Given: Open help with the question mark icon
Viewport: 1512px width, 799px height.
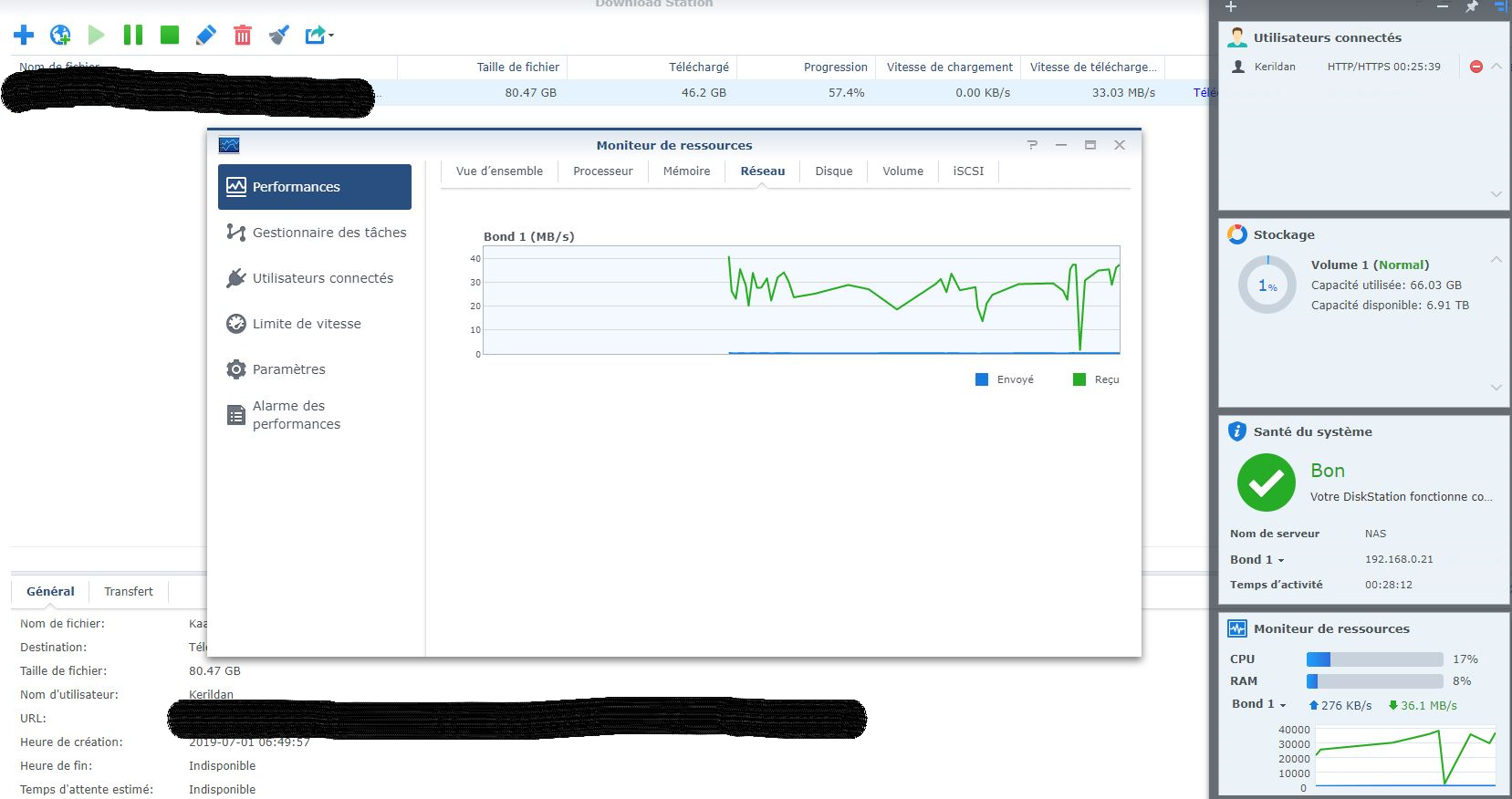Looking at the screenshot, I should 1032,145.
